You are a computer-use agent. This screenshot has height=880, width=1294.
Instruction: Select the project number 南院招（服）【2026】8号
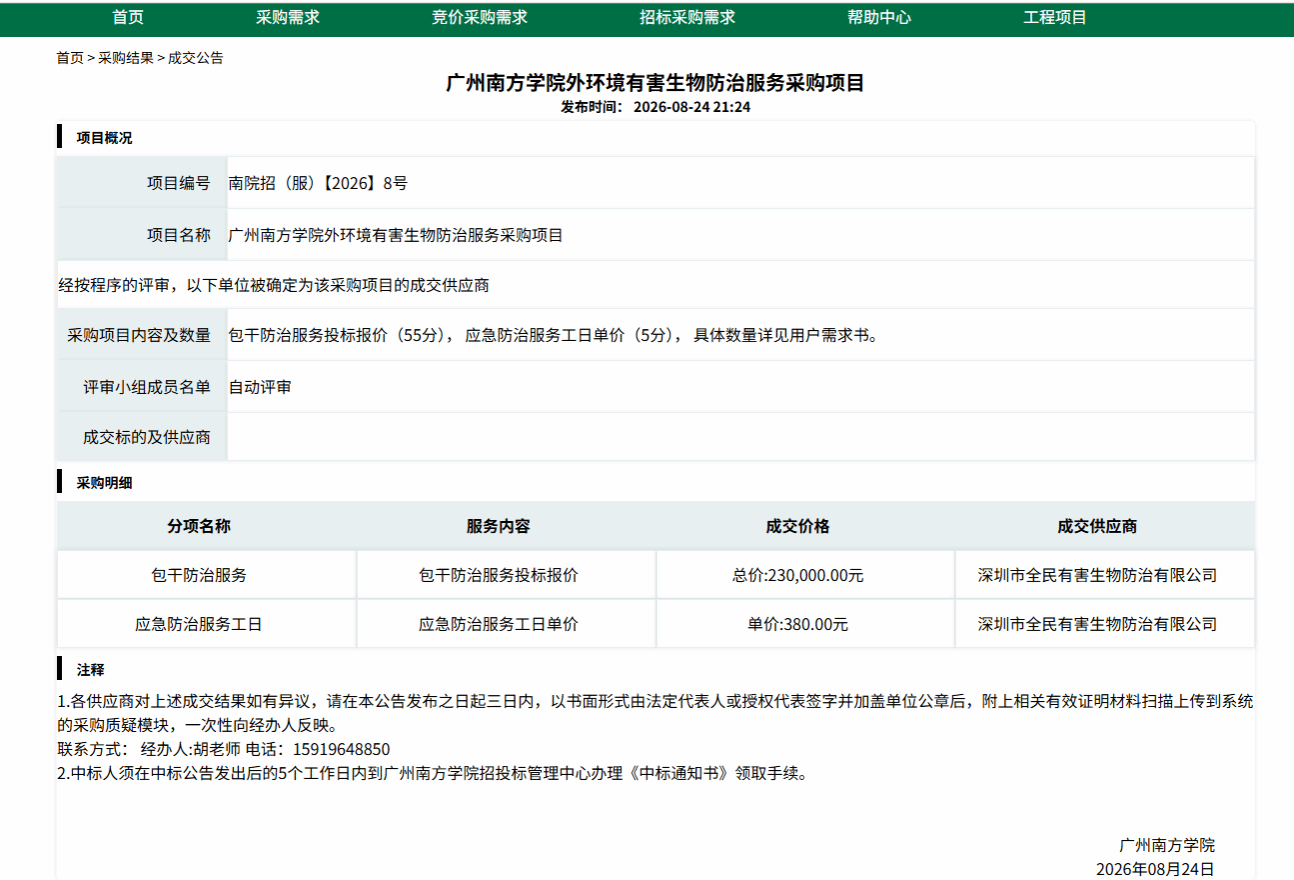pos(318,183)
